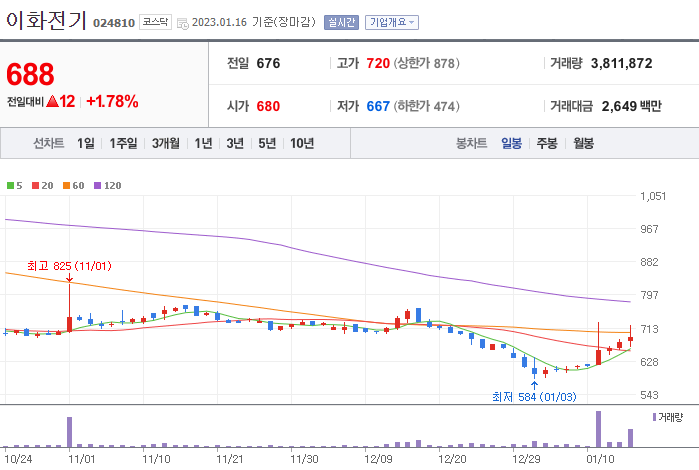Click the 거래량 volume legend swatch

coord(654,417)
